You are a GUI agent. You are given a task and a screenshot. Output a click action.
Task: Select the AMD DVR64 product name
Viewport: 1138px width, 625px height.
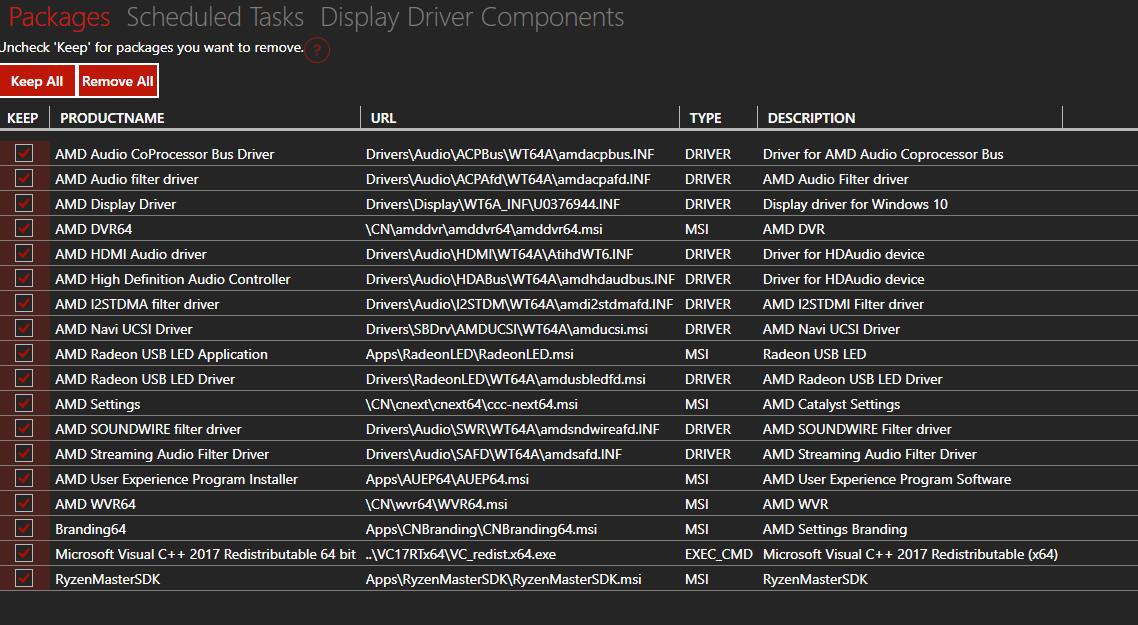(94, 229)
